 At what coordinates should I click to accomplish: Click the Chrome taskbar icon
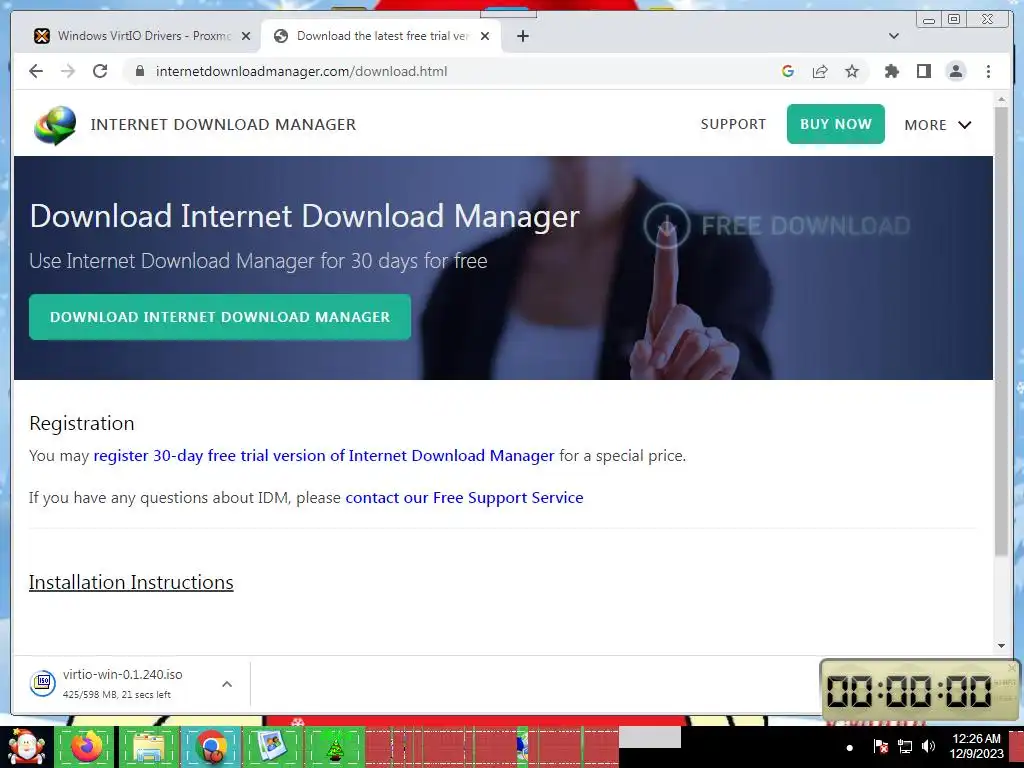pos(211,747)
